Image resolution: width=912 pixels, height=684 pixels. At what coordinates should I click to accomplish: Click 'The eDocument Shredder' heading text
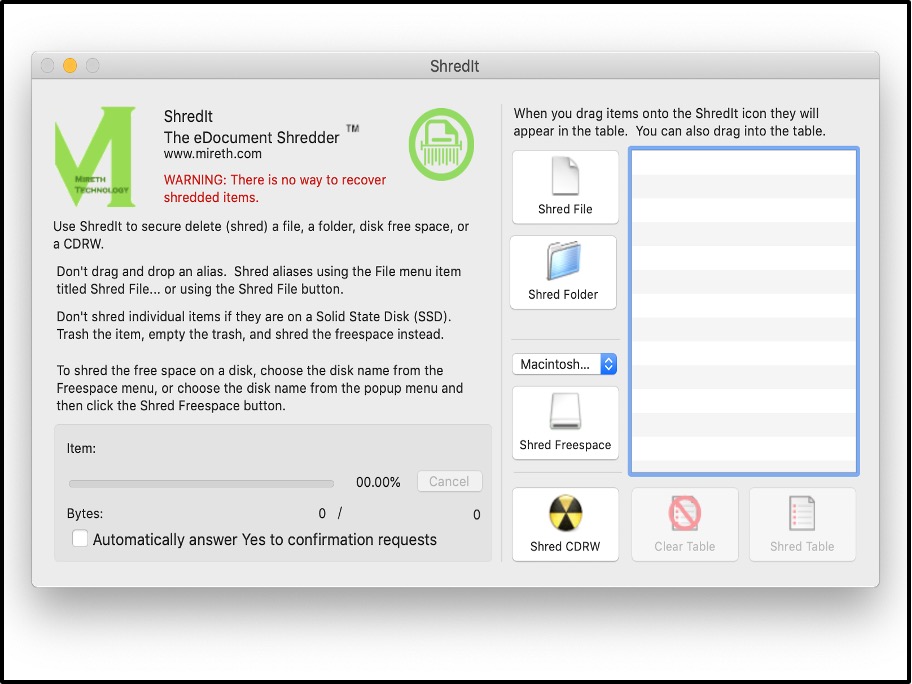[251, 138]
